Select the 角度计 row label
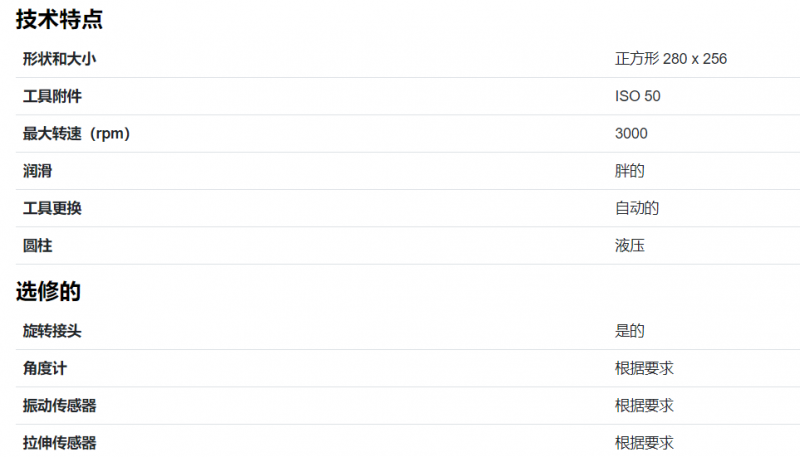 (45, 368)
